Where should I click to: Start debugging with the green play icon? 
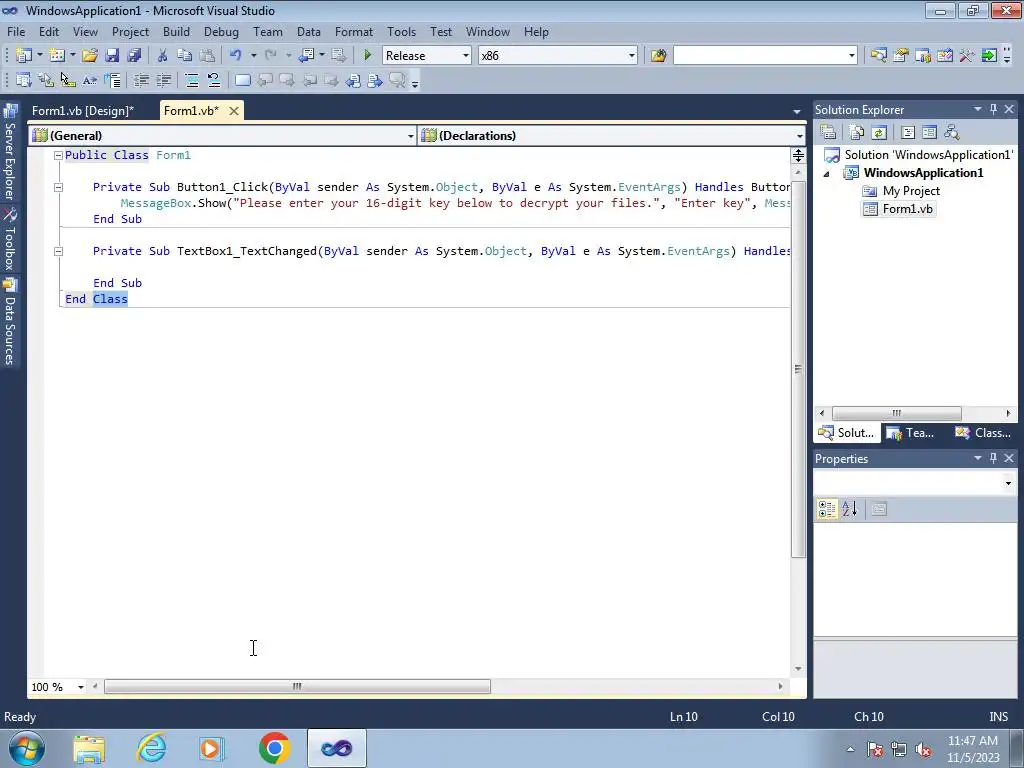coord(368,56)
